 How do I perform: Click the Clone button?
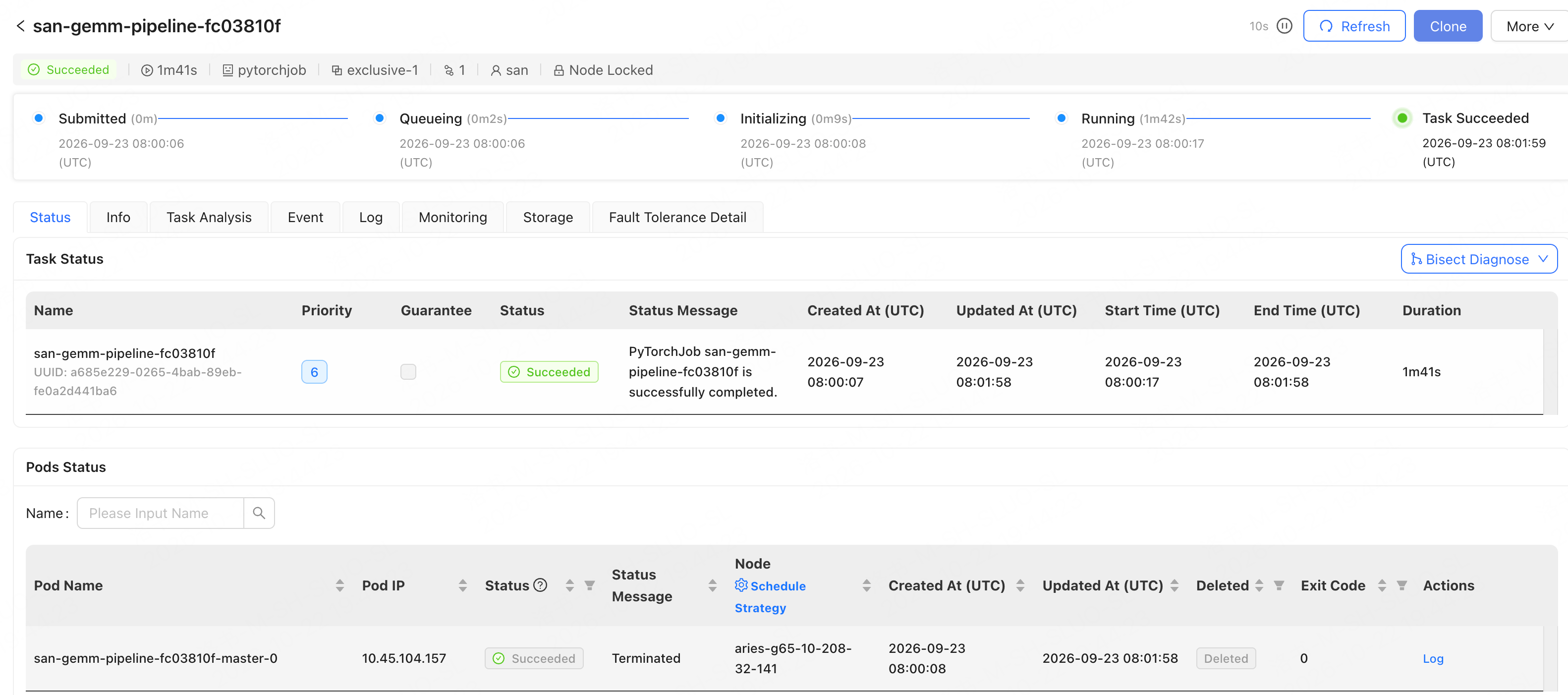tap(1448, 26)
